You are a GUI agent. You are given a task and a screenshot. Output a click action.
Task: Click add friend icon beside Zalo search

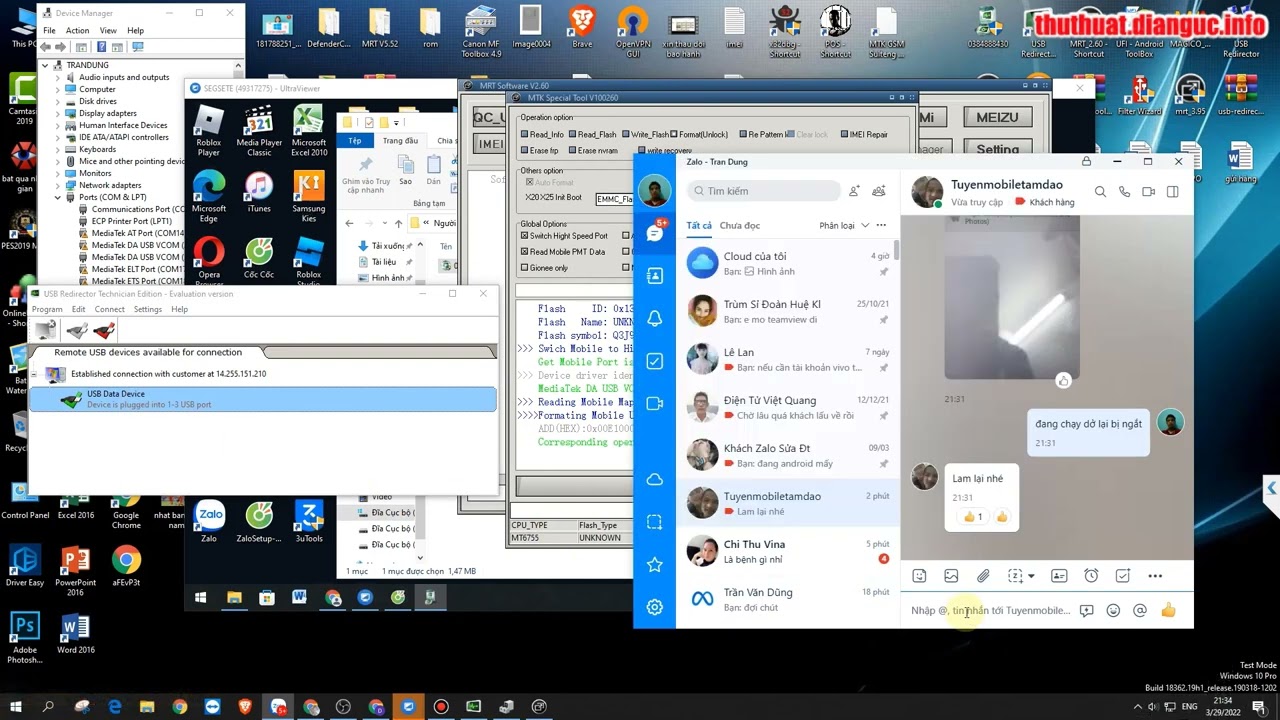pyautogui.click(x=854, y=191)
